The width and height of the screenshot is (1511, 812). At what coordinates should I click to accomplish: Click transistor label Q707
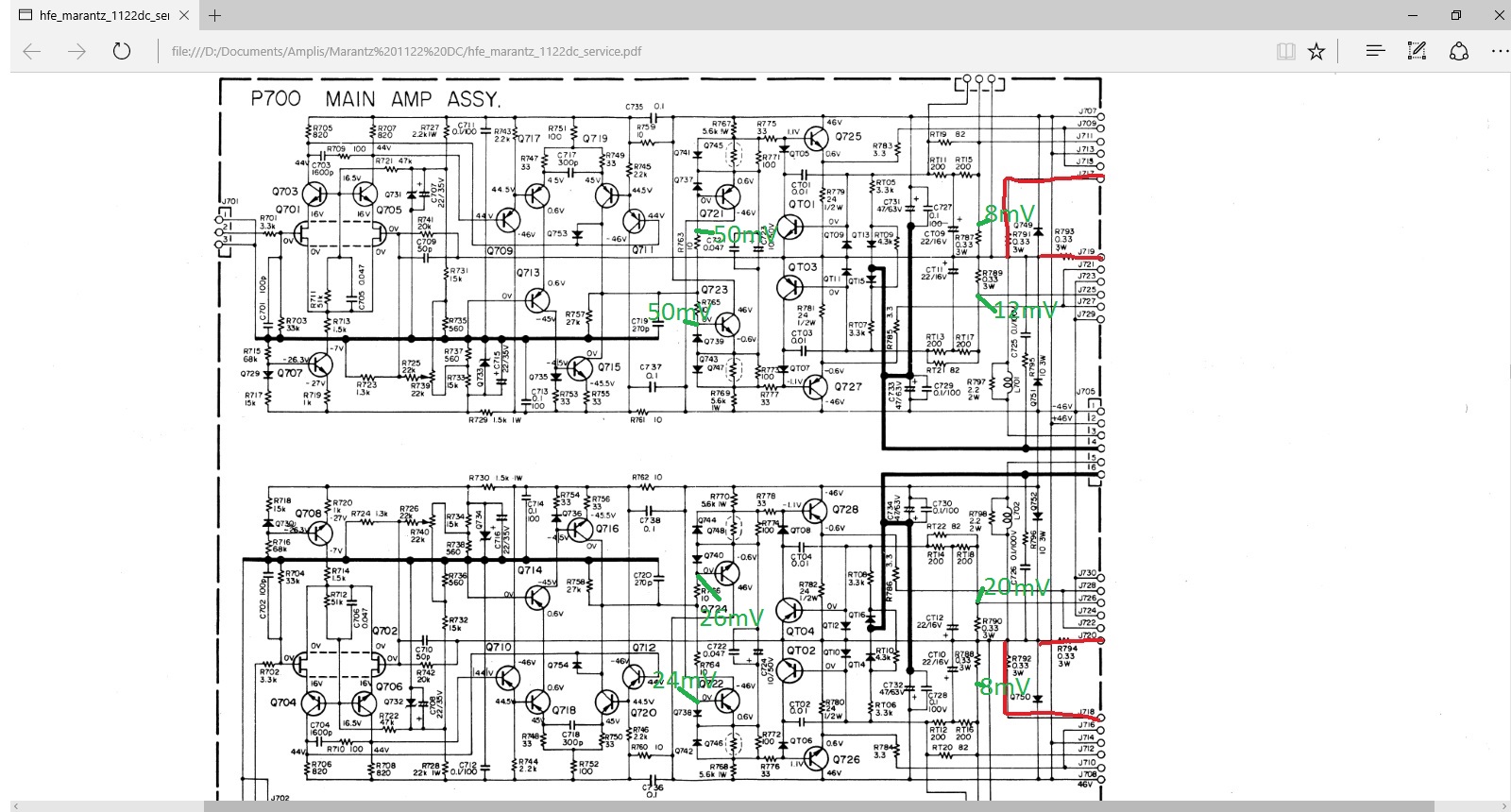click(290, 373)
